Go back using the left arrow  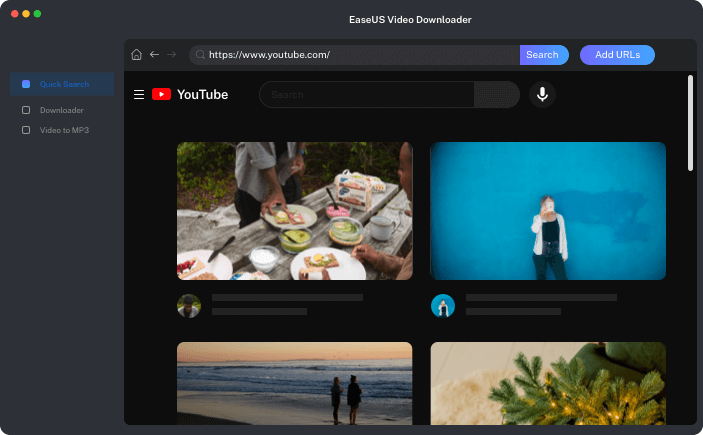(154, 55)
